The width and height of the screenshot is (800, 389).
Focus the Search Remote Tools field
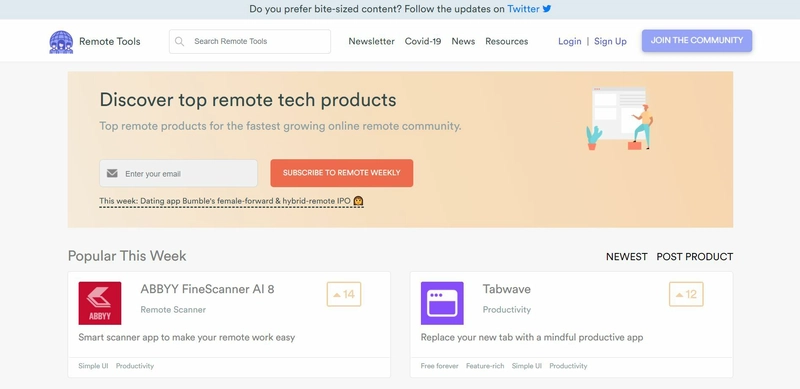pos(250,41)
